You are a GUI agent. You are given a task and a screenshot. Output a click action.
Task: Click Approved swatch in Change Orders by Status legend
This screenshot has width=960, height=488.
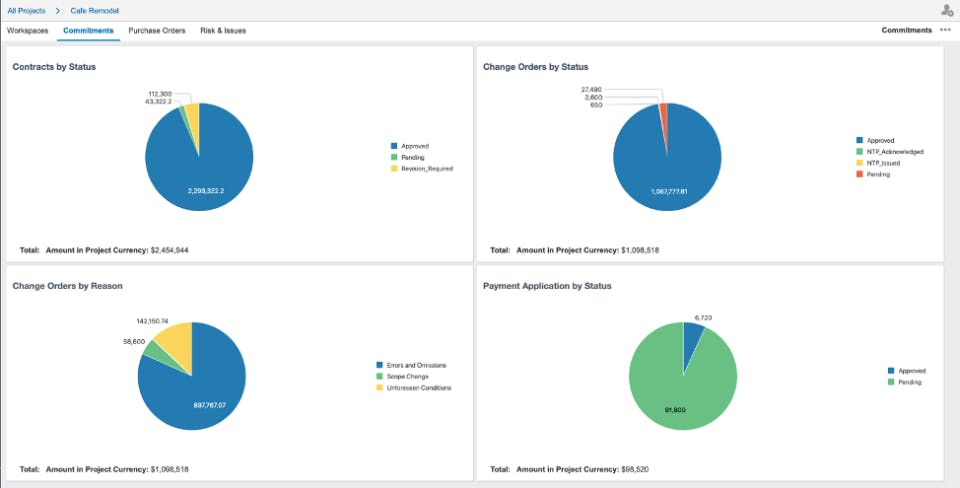point(860,140)
